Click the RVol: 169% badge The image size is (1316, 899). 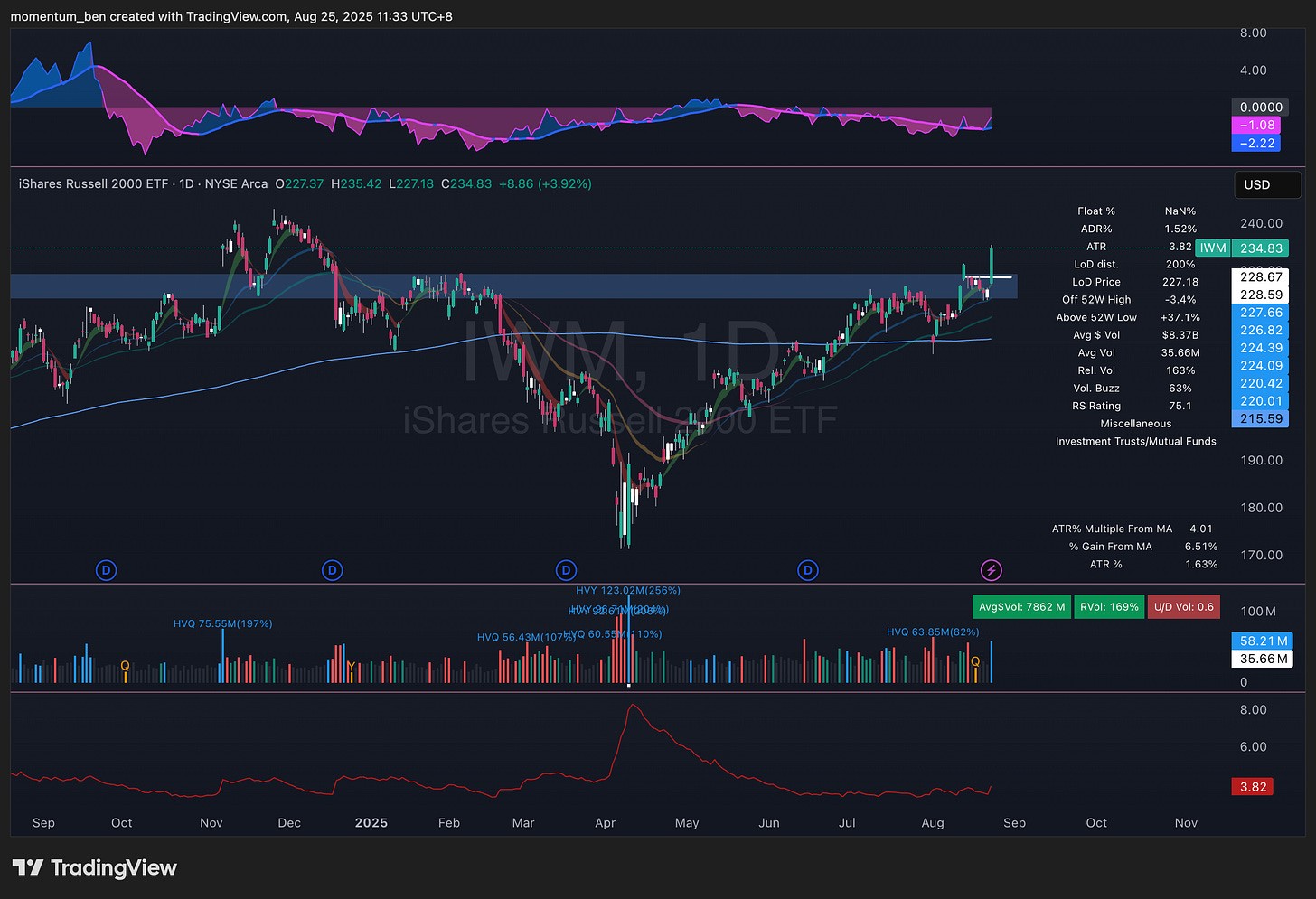click(x=1109, y=607)
